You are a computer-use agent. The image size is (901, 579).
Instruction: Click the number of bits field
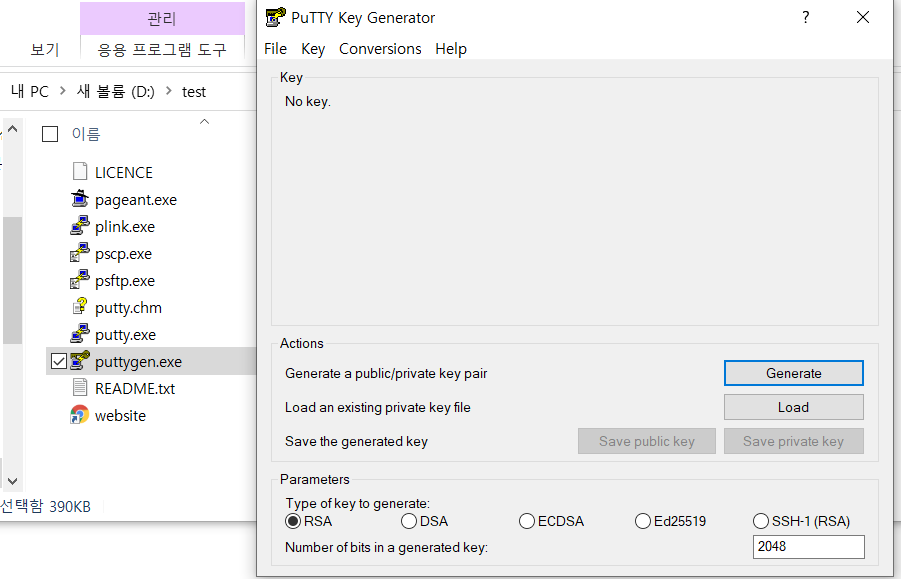tap(808, 547)
